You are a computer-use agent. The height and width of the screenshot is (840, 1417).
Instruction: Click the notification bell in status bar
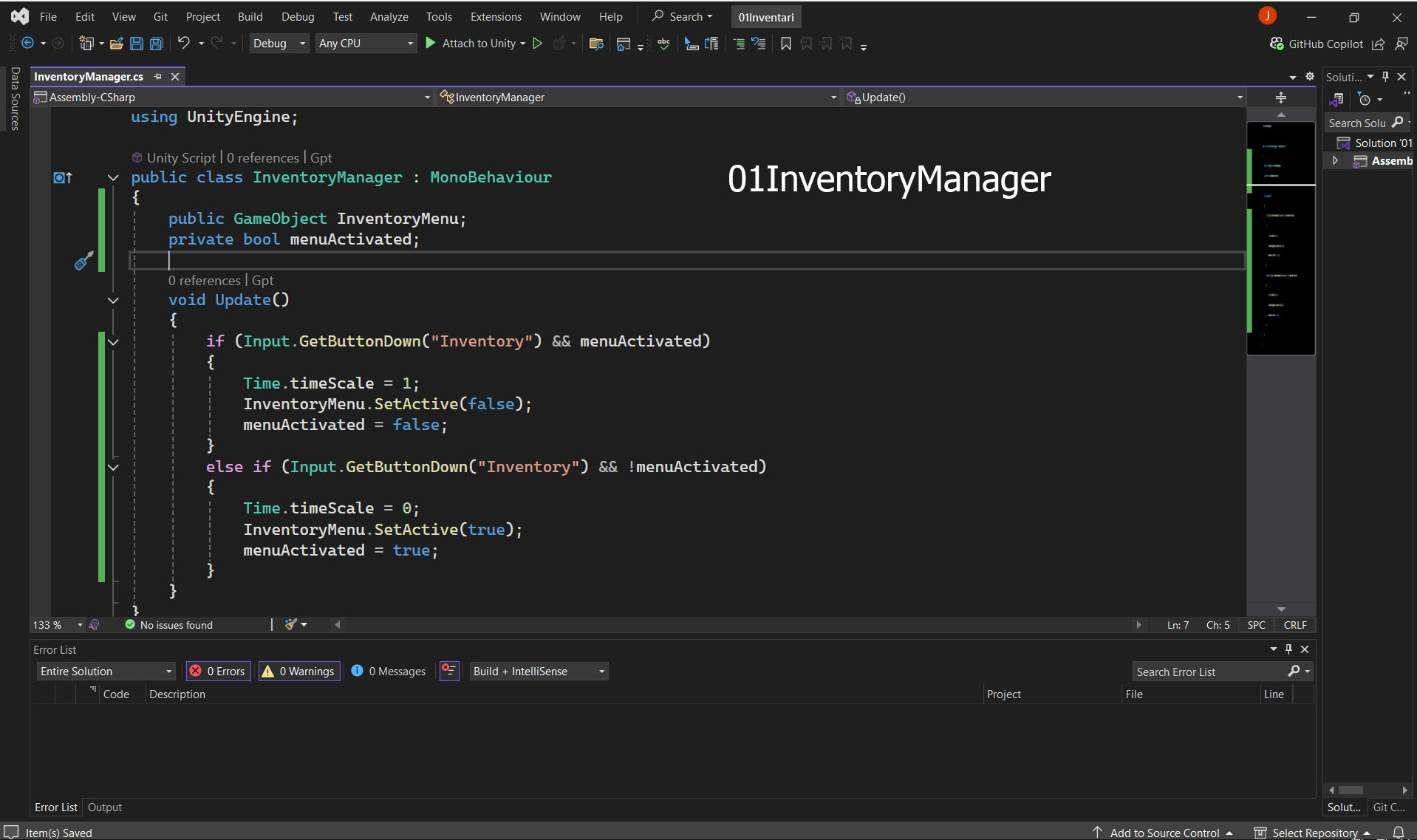pyautogui.click(x=1398, y=833)
